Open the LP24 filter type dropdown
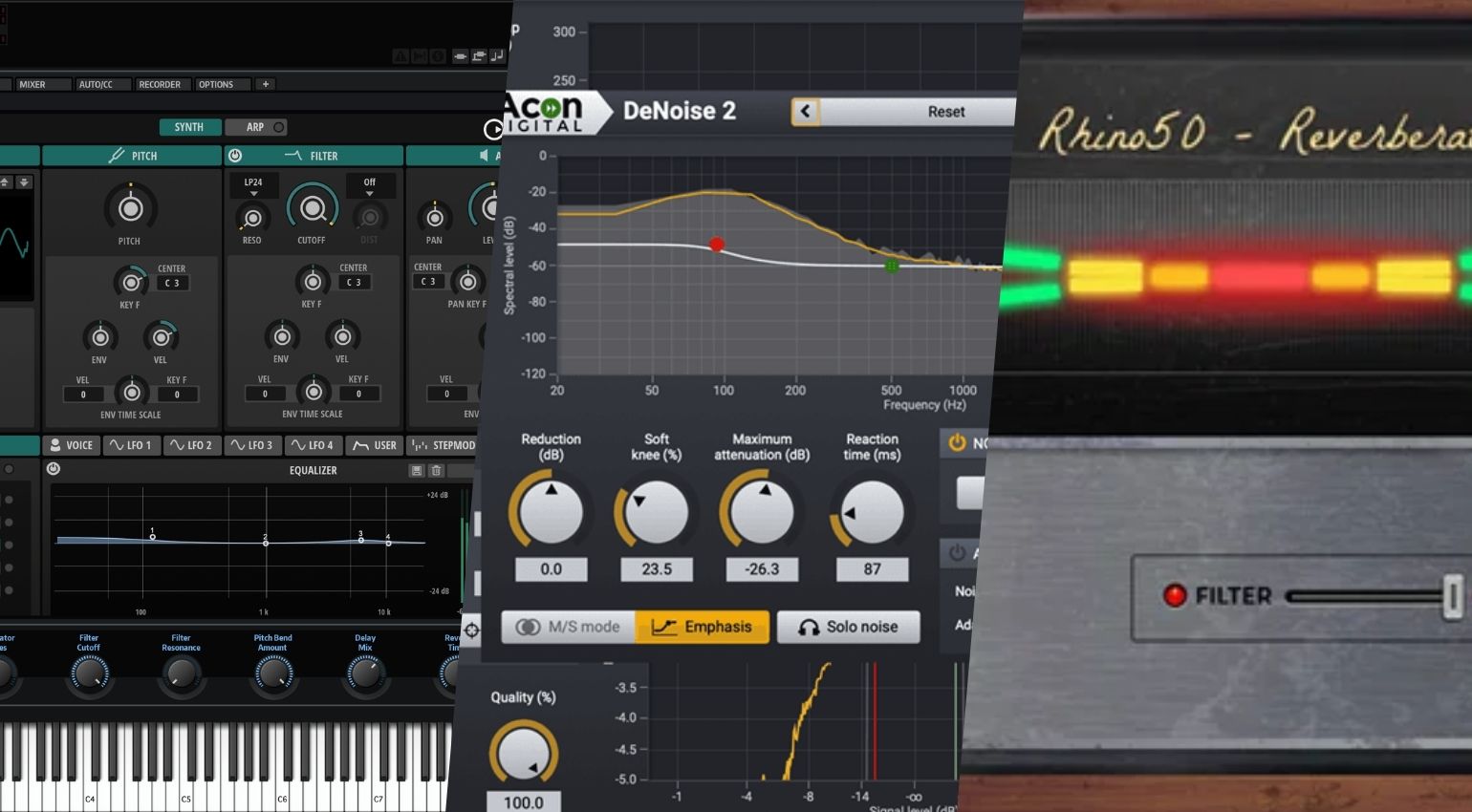The image size is (1472, 812). pos(253,186)
